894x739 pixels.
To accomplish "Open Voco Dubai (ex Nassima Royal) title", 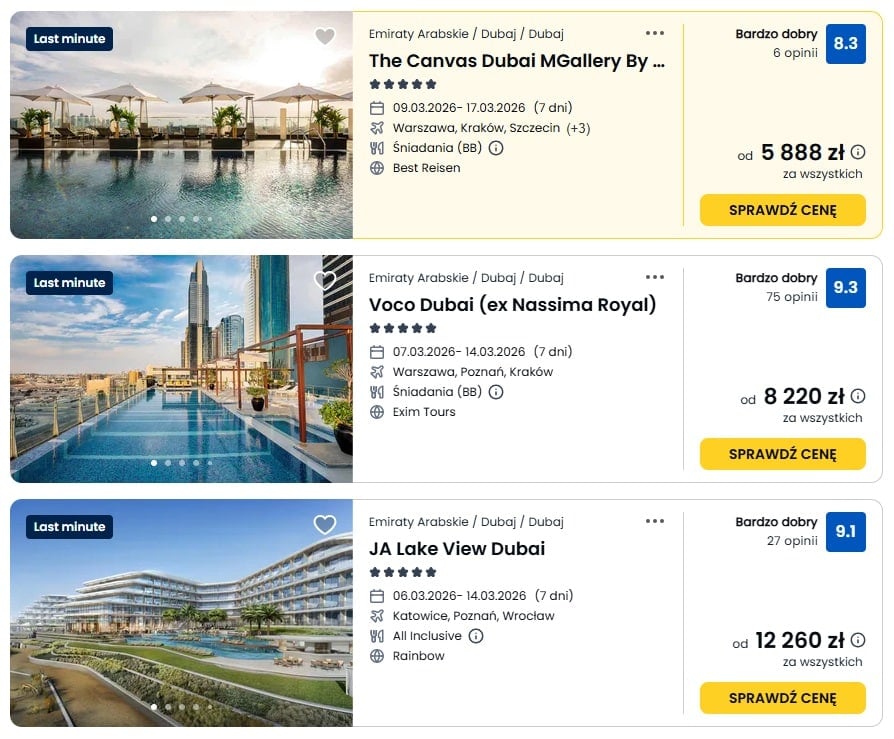I will pos(512,305).
